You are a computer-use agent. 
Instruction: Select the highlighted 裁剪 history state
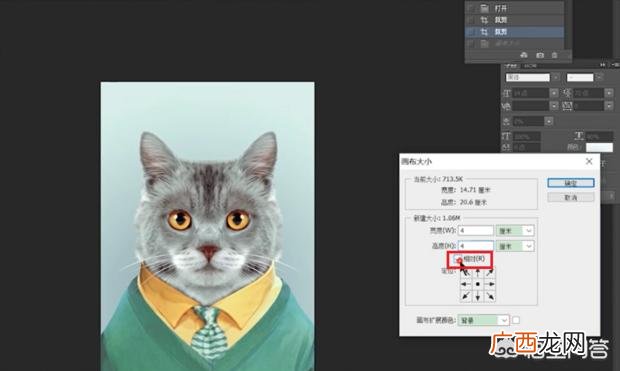514,32
